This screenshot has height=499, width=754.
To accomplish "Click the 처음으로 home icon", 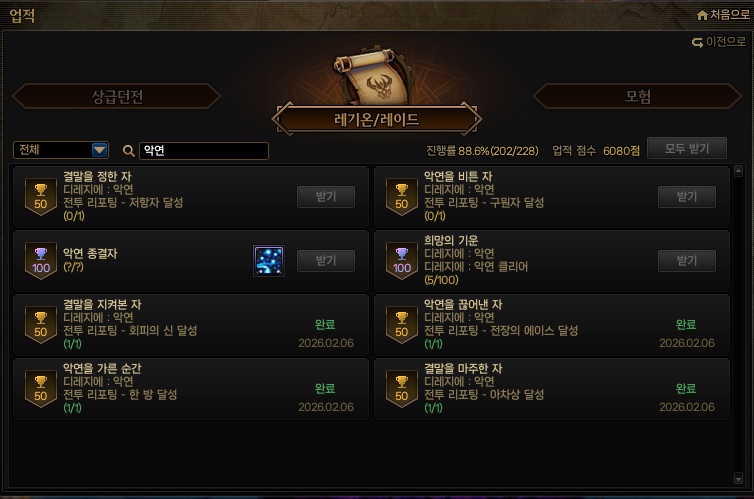I will (x=702, y=15).
